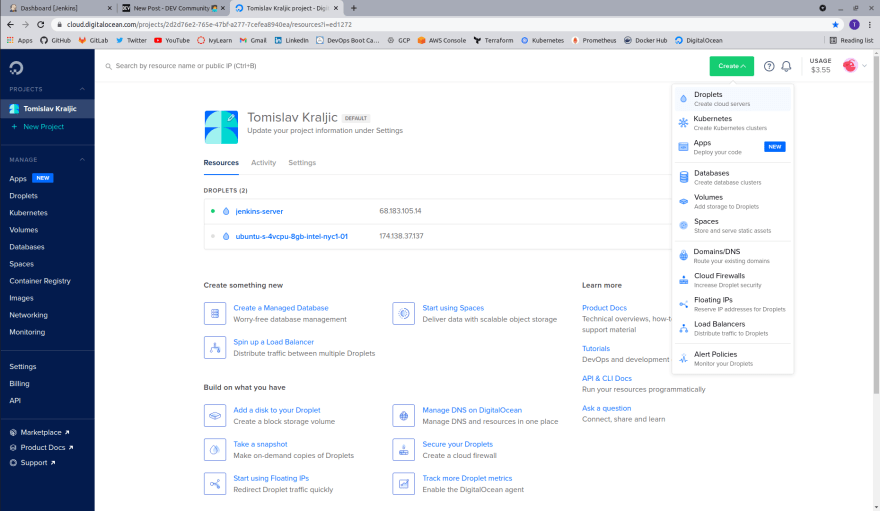
Task: Reload the page in browser toolbar
Action: [40, 25]
